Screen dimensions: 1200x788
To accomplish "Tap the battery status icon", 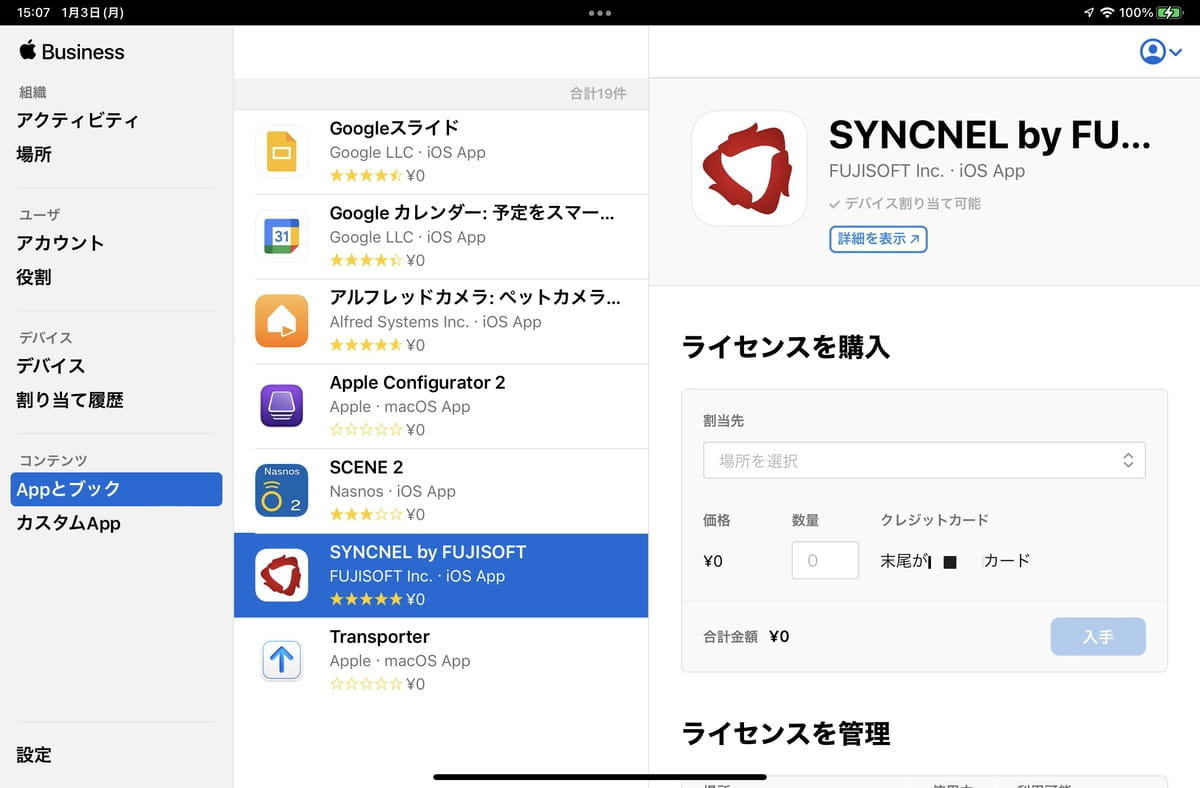I will tap(1170, 13).
